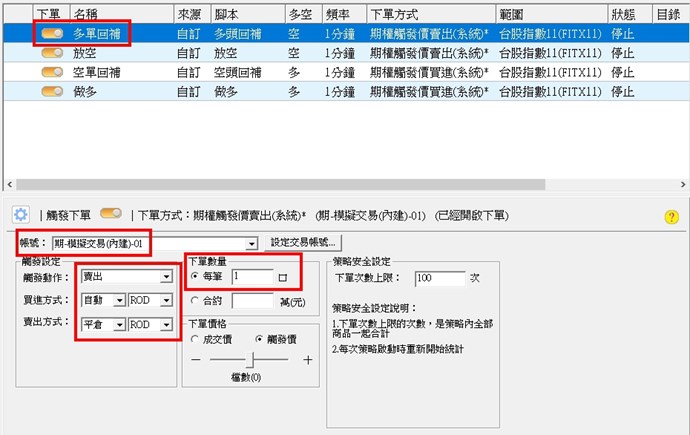Click the 設定交易帳號 button
690x435 pixels.
[x=304, y=242]
